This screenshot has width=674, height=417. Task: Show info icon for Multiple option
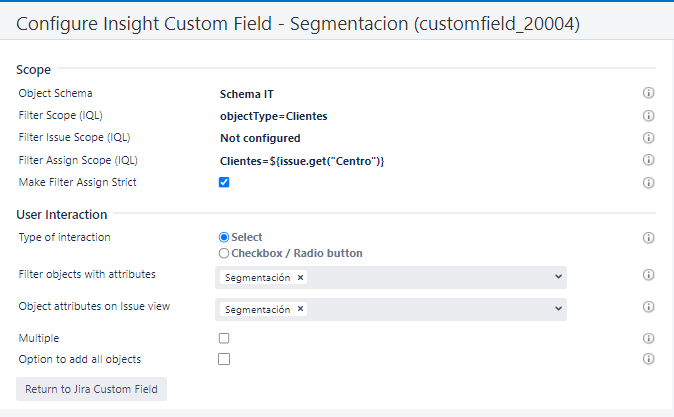tap(648, 339)
